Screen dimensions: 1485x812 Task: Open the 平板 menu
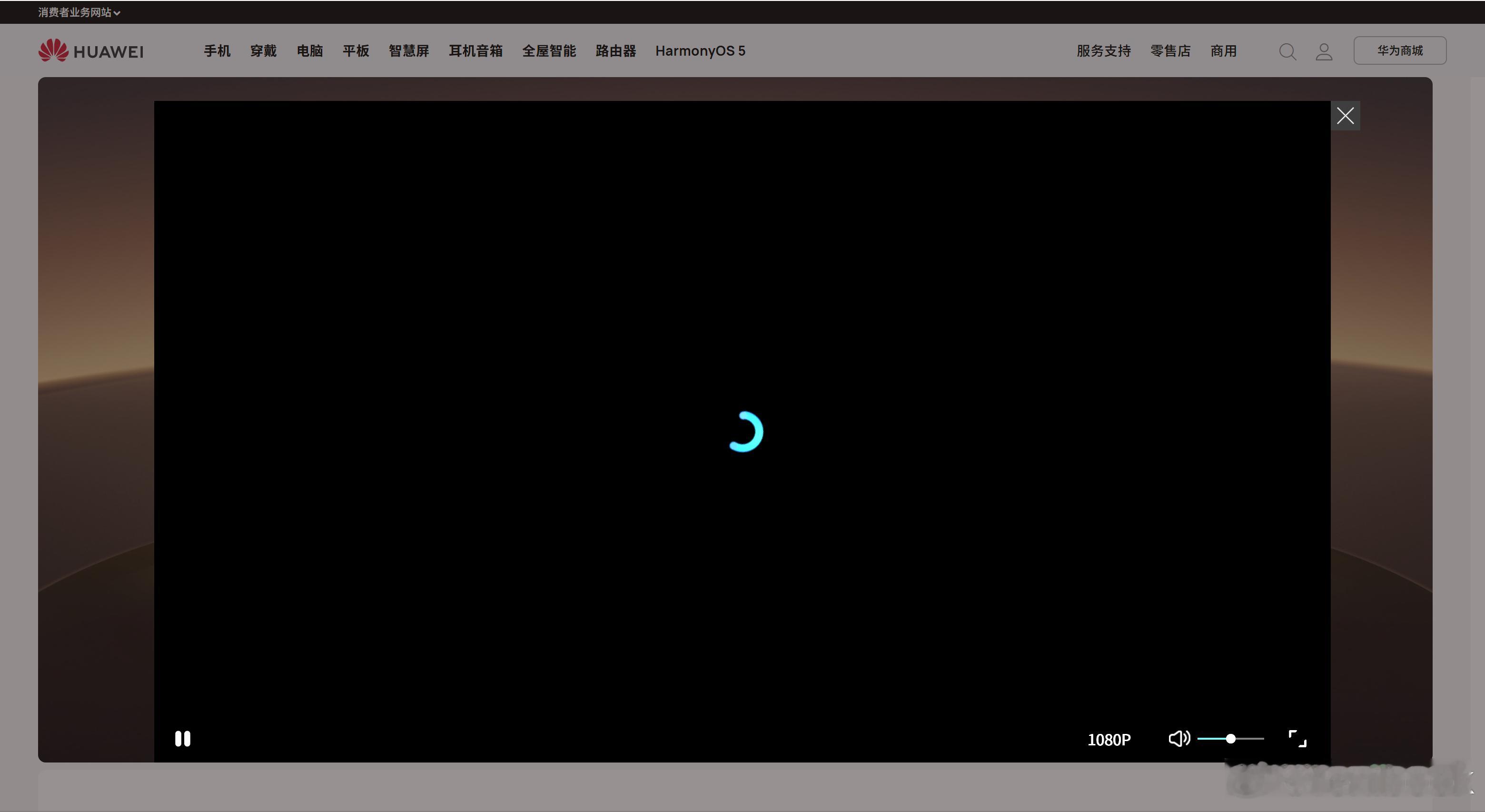point(356,51)
